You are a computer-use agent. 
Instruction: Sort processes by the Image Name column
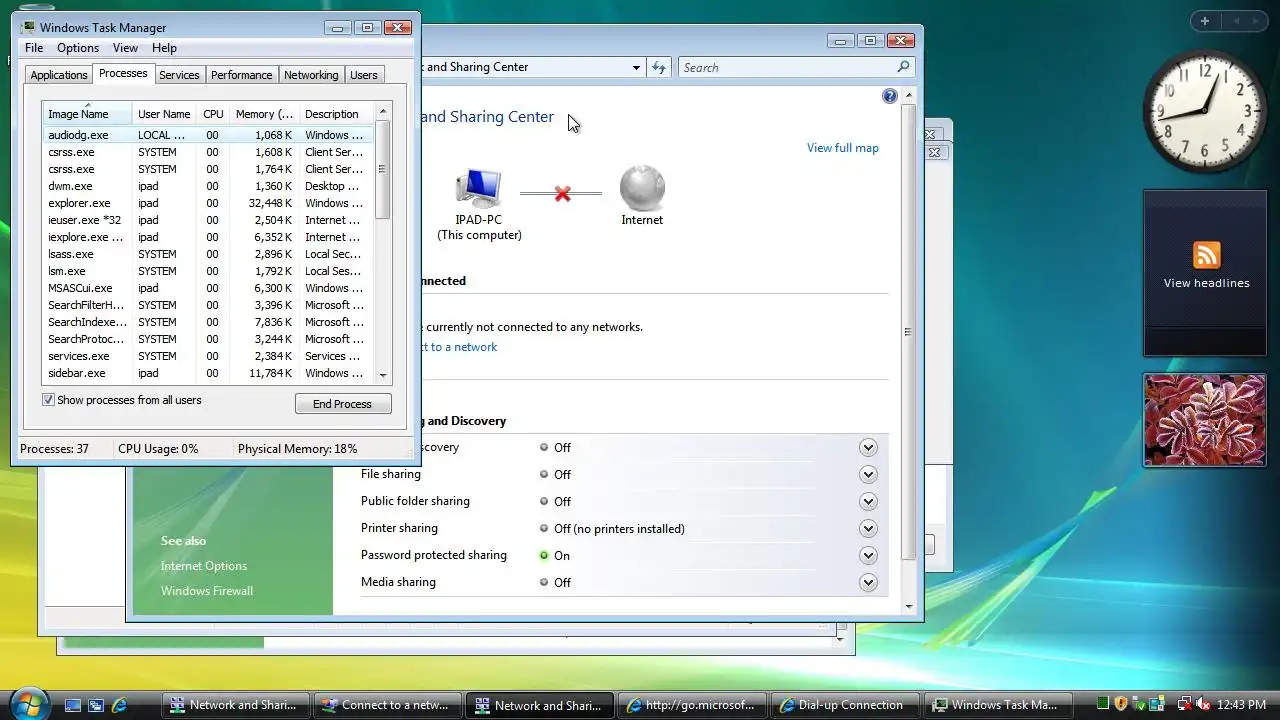[x=86, y=114]
